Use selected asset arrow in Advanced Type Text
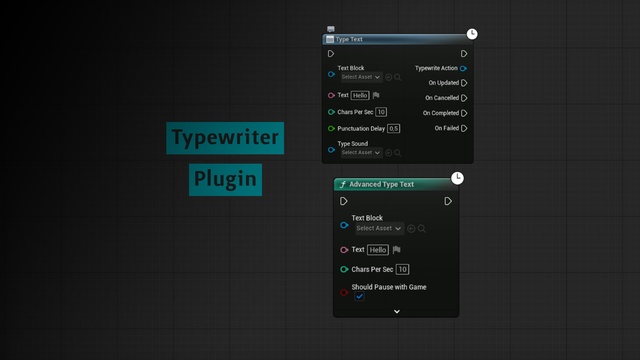 click(411, 229)
